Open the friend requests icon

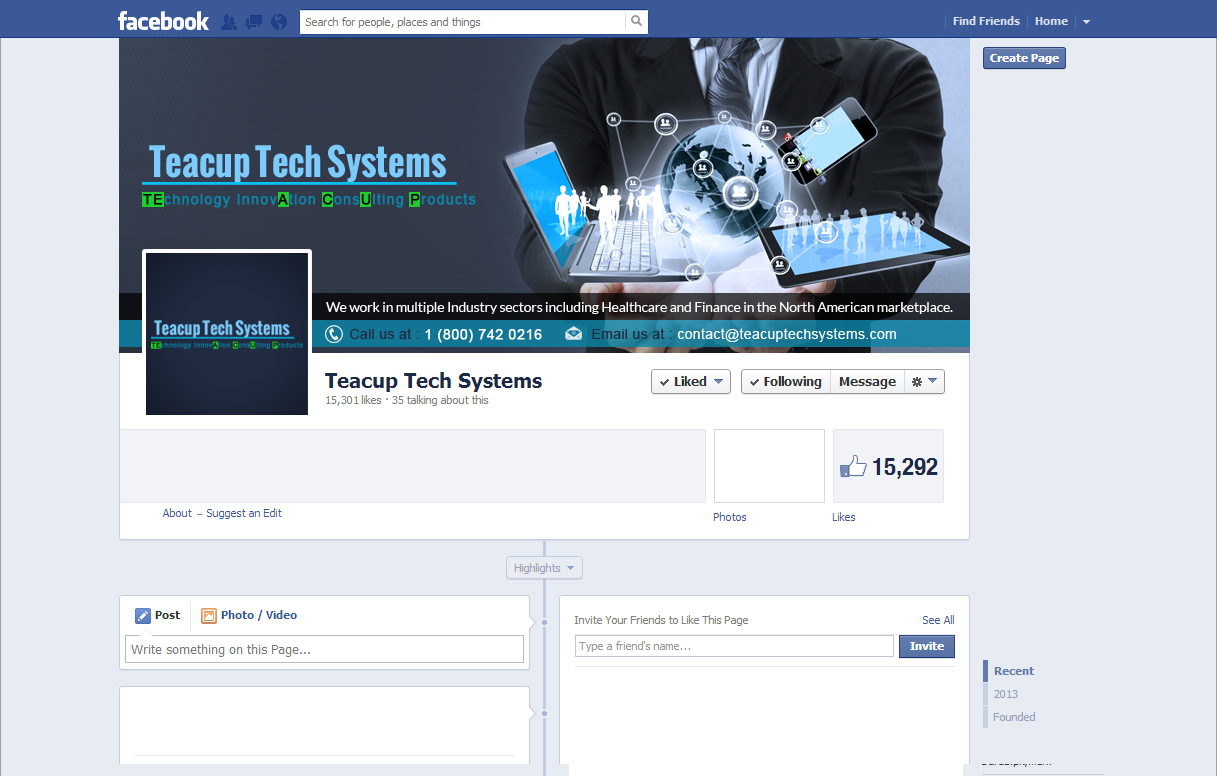click(x=228, y=20)
